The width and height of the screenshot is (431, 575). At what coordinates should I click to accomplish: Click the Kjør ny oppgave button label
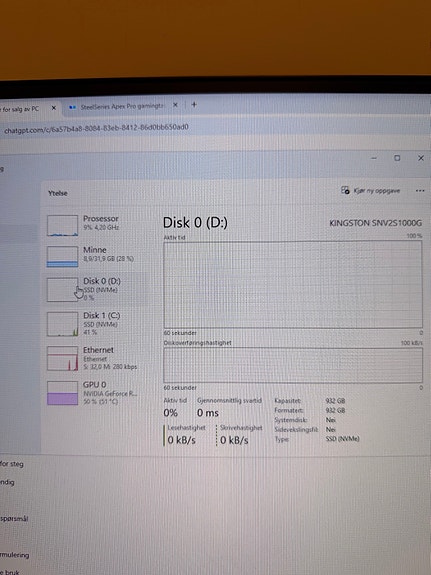click(x=377, y=191)
